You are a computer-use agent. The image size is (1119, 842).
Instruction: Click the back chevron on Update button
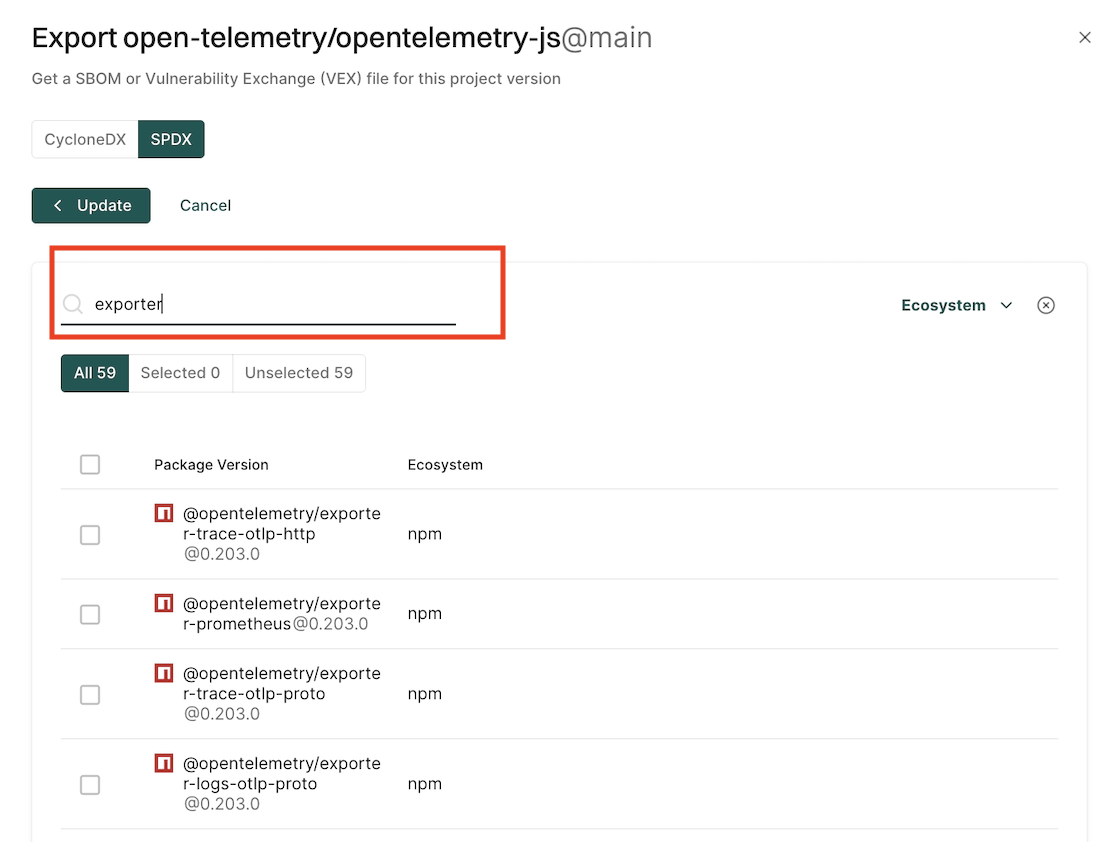coord(58,205)
